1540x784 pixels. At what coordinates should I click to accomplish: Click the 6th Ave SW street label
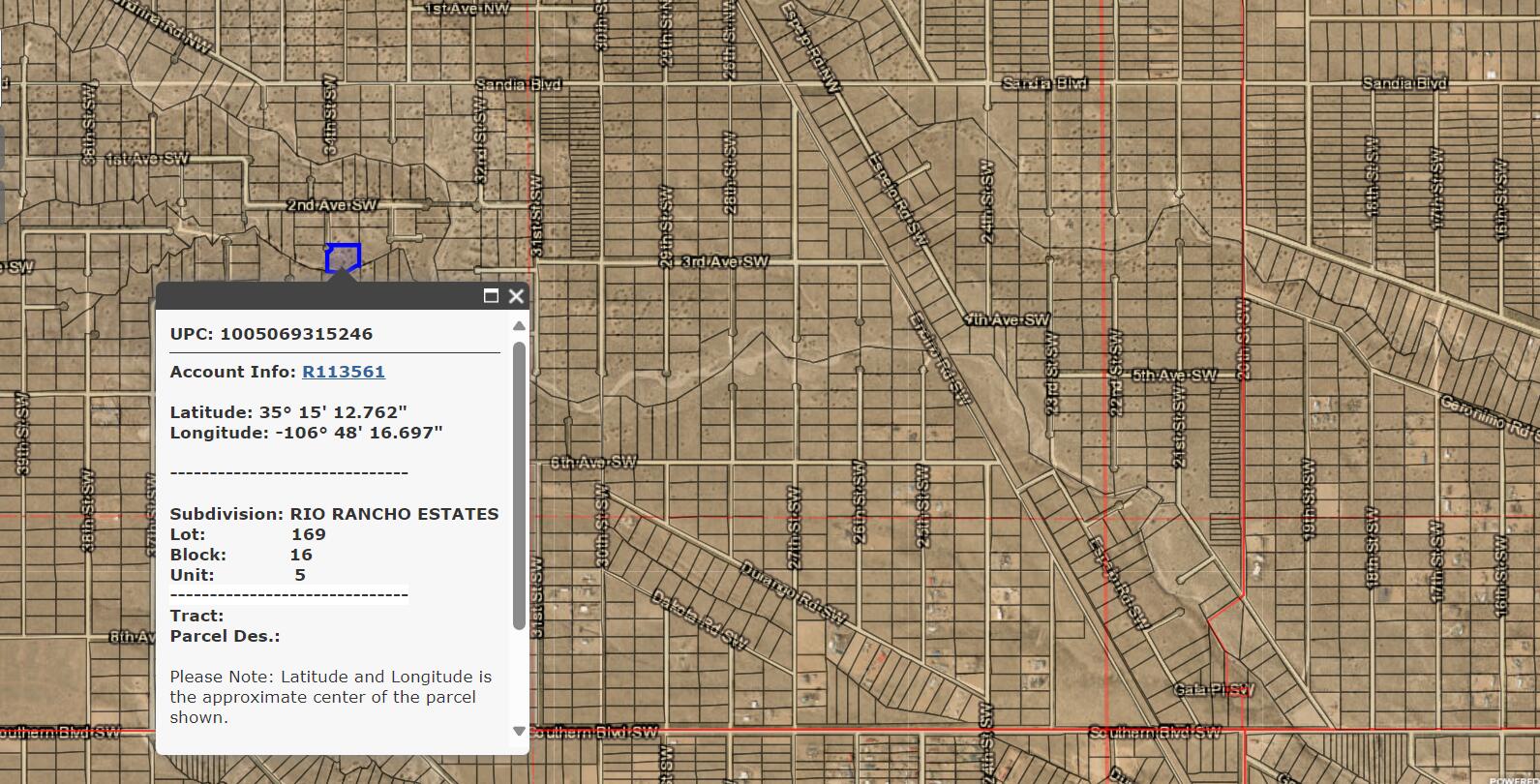[x=593, y=462]
